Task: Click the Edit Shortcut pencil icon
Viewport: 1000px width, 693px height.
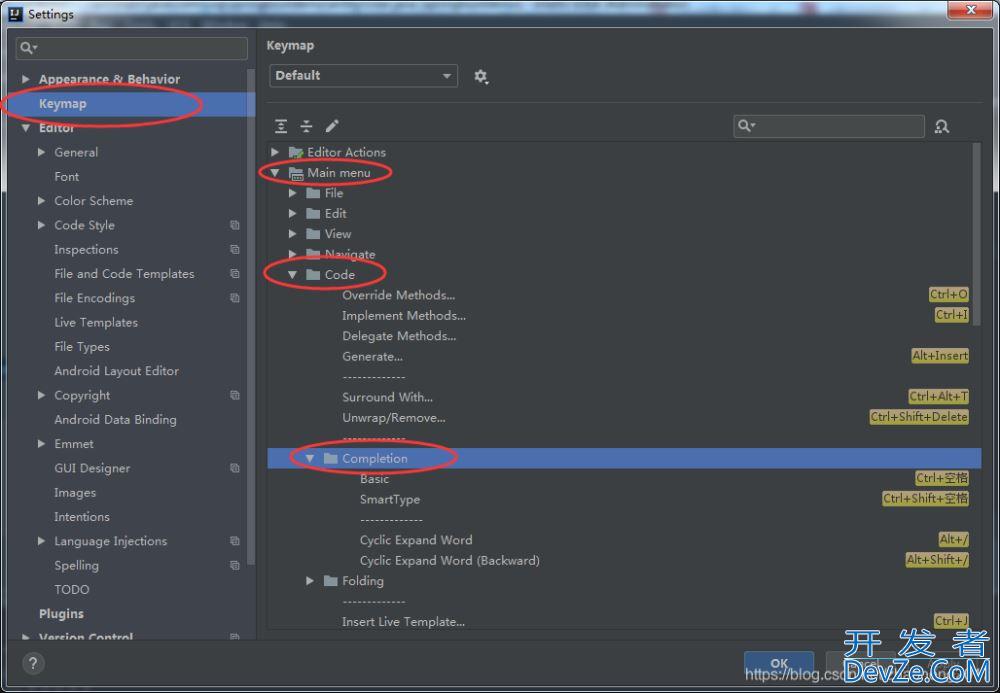Action: [x=332, y=126]
